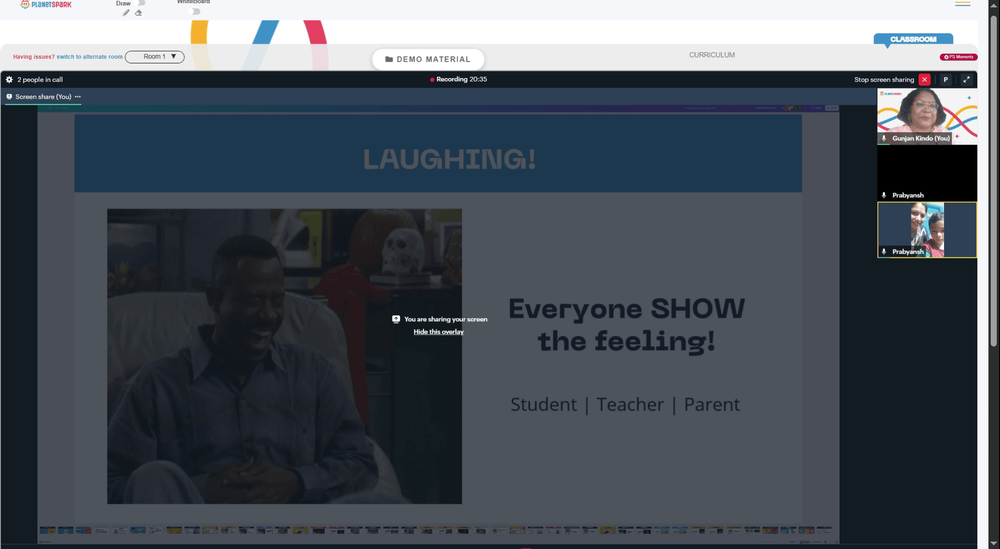Screen dimensions: 1000x549
Task: Click the P participants icon
Action: coord(946,80)
